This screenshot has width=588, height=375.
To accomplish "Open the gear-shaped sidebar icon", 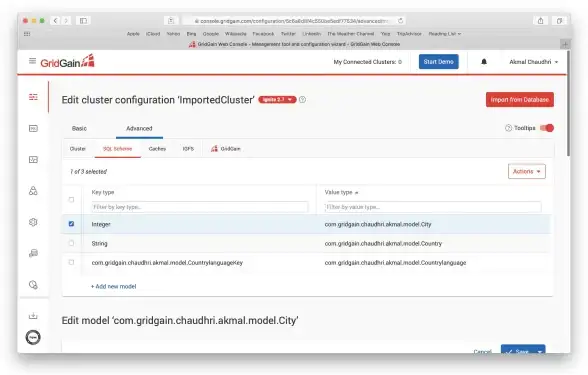I will coord(33,222).
